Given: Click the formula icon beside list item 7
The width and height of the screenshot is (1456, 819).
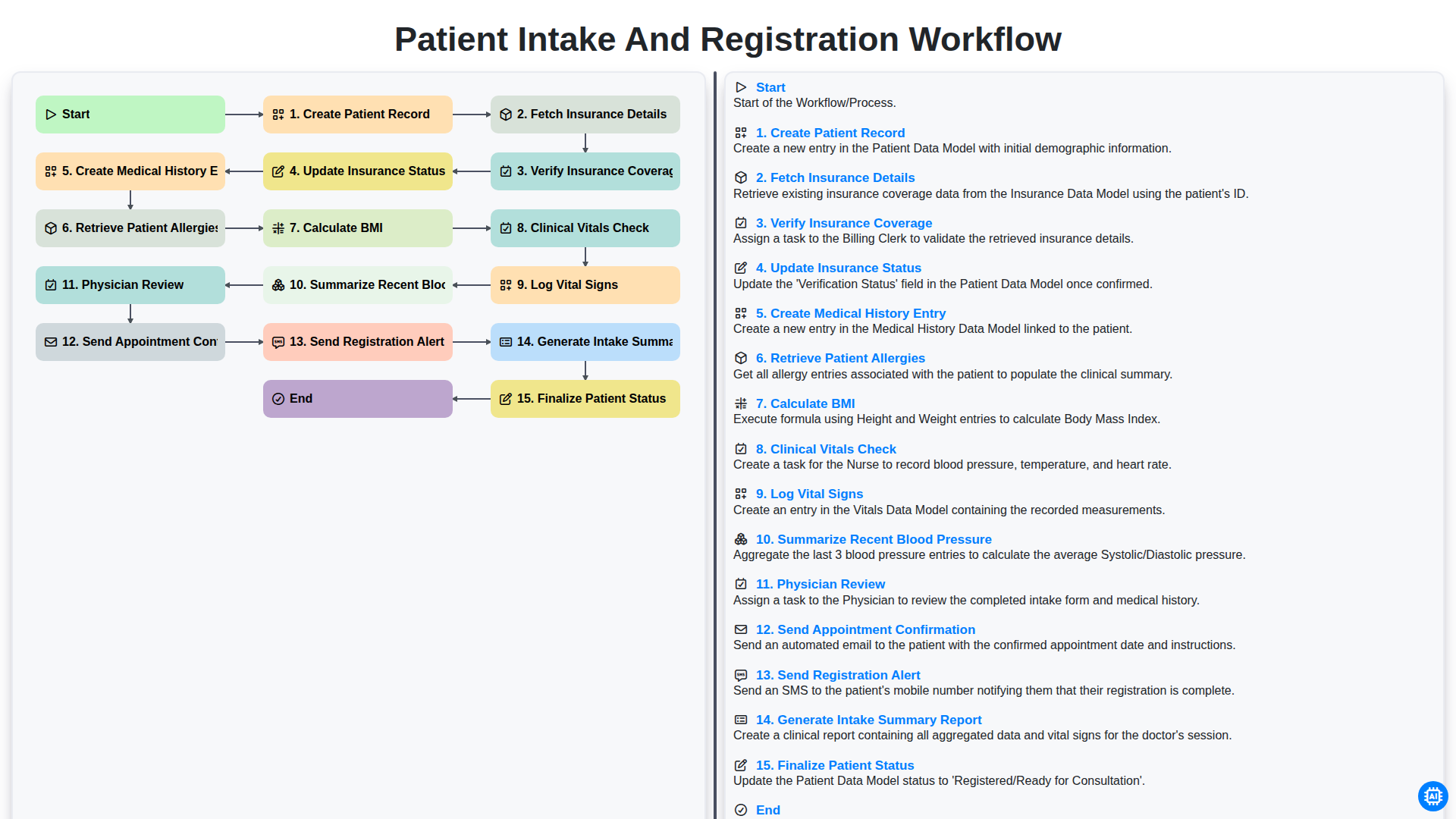Looking at the screenshot, I should (x=741, y=403).
